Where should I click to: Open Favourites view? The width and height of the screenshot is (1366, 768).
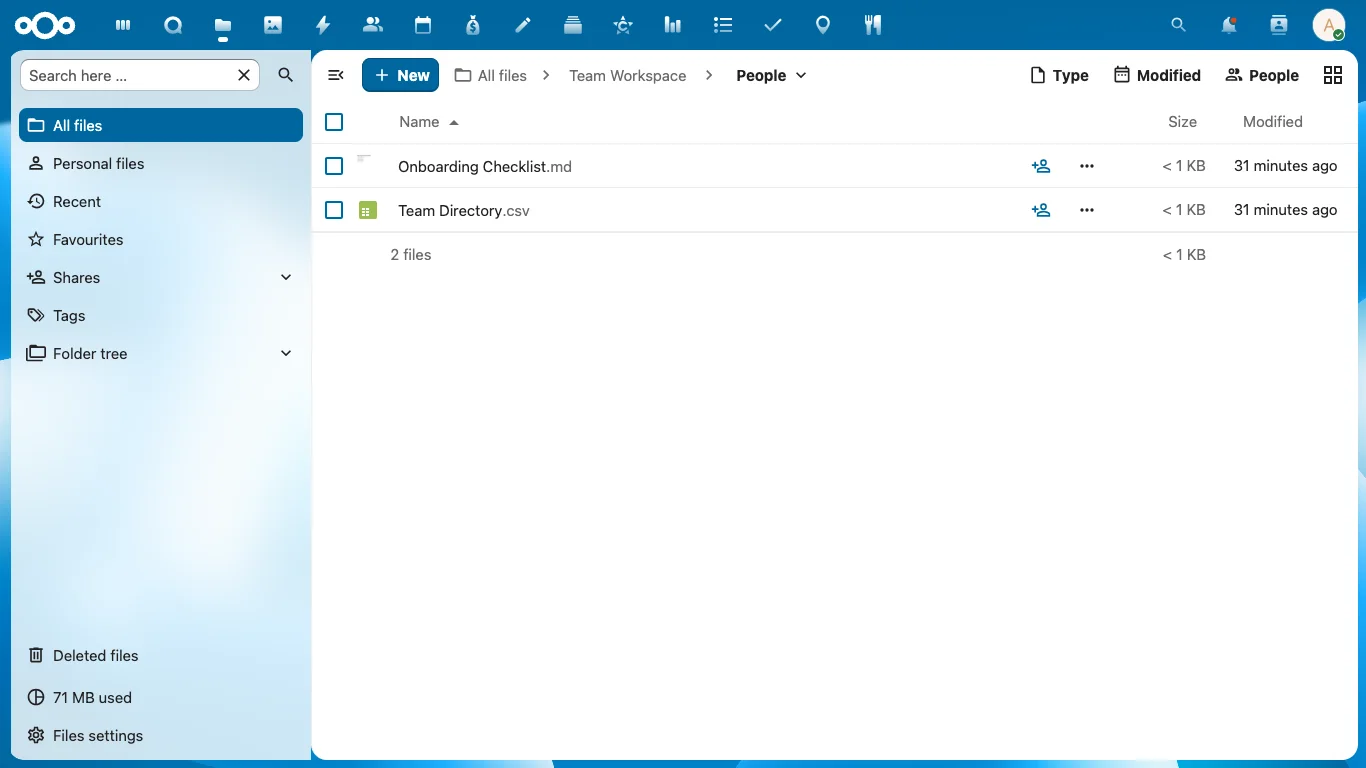tap(161, 239)
